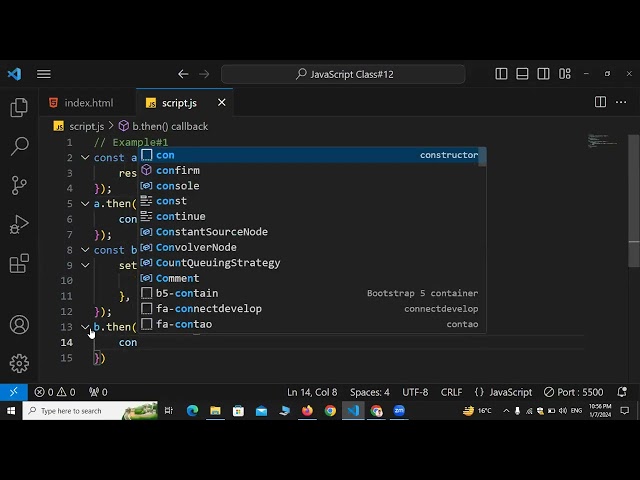Toggle the primary side bar layout icon
This screenshot has width=640, height=480.
coord(501,74)
